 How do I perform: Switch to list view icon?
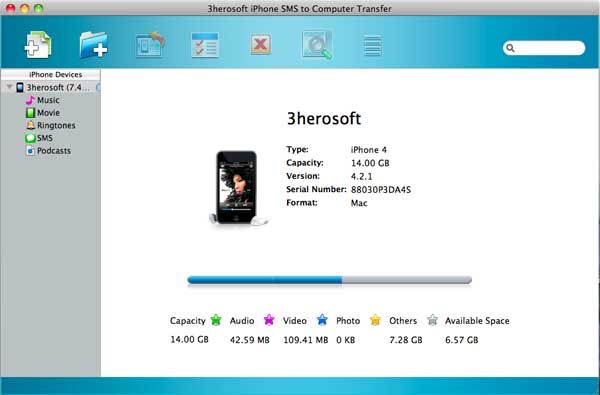coord(372,46)
